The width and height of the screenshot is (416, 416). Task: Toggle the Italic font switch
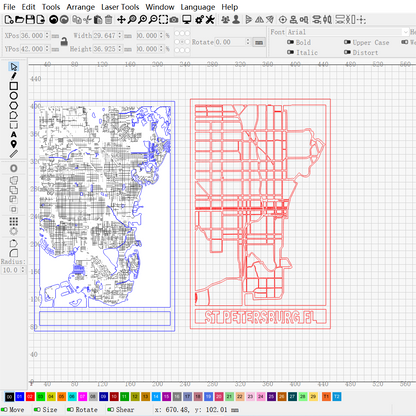(x=290, y=52)
